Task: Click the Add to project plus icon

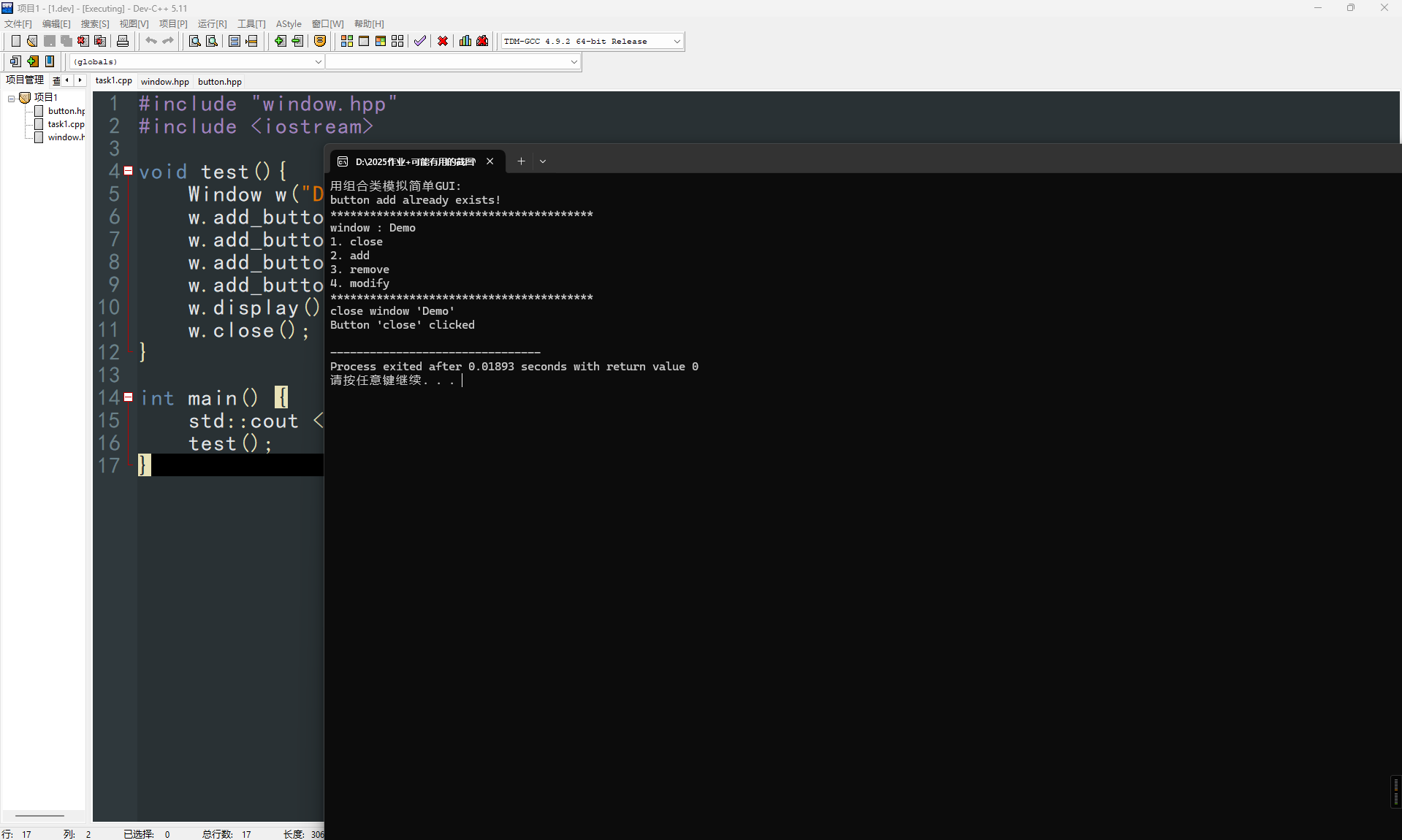Action: pos(280,41)
